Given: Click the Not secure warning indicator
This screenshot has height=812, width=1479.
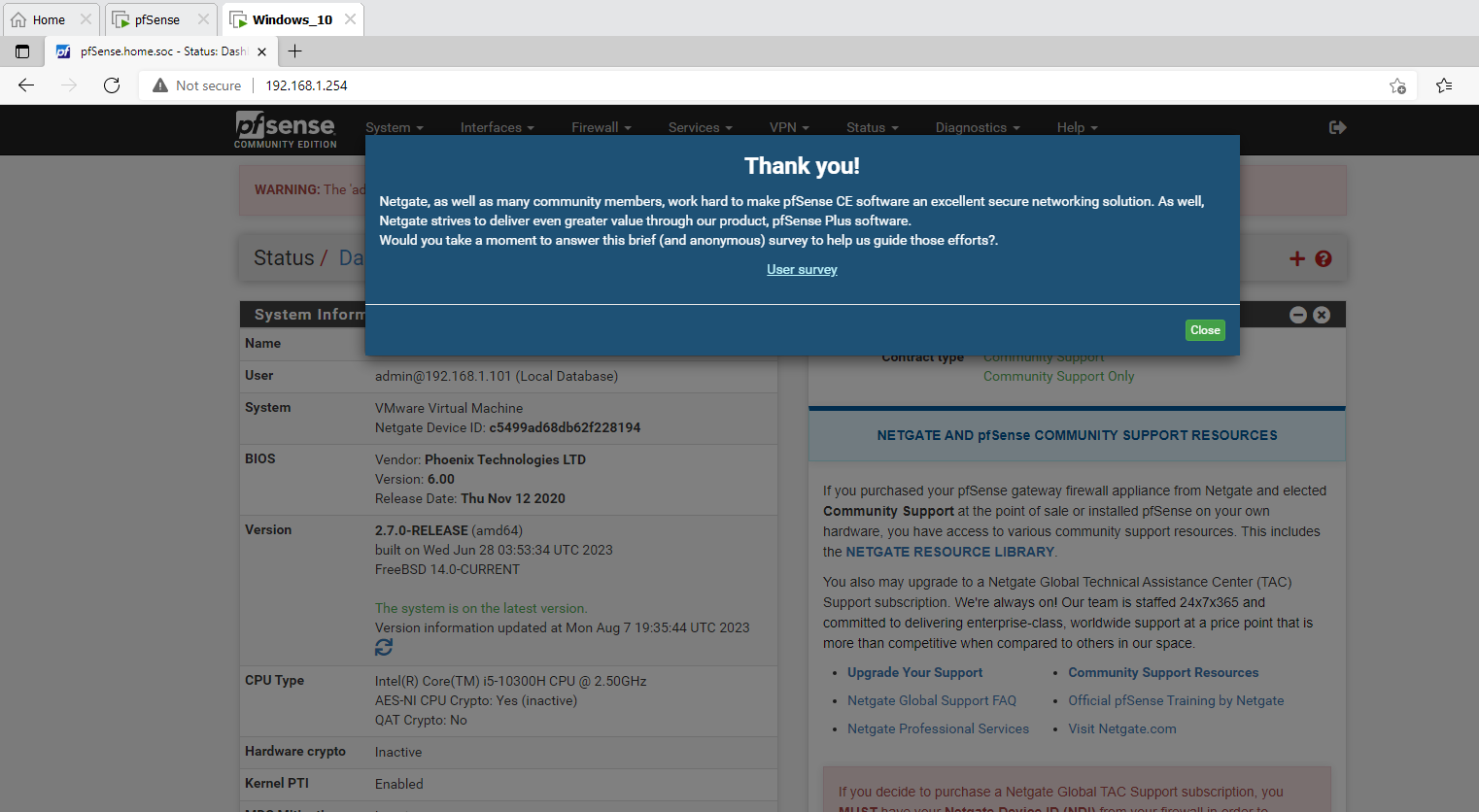Looking at the screenshot, I should point(197,85).
